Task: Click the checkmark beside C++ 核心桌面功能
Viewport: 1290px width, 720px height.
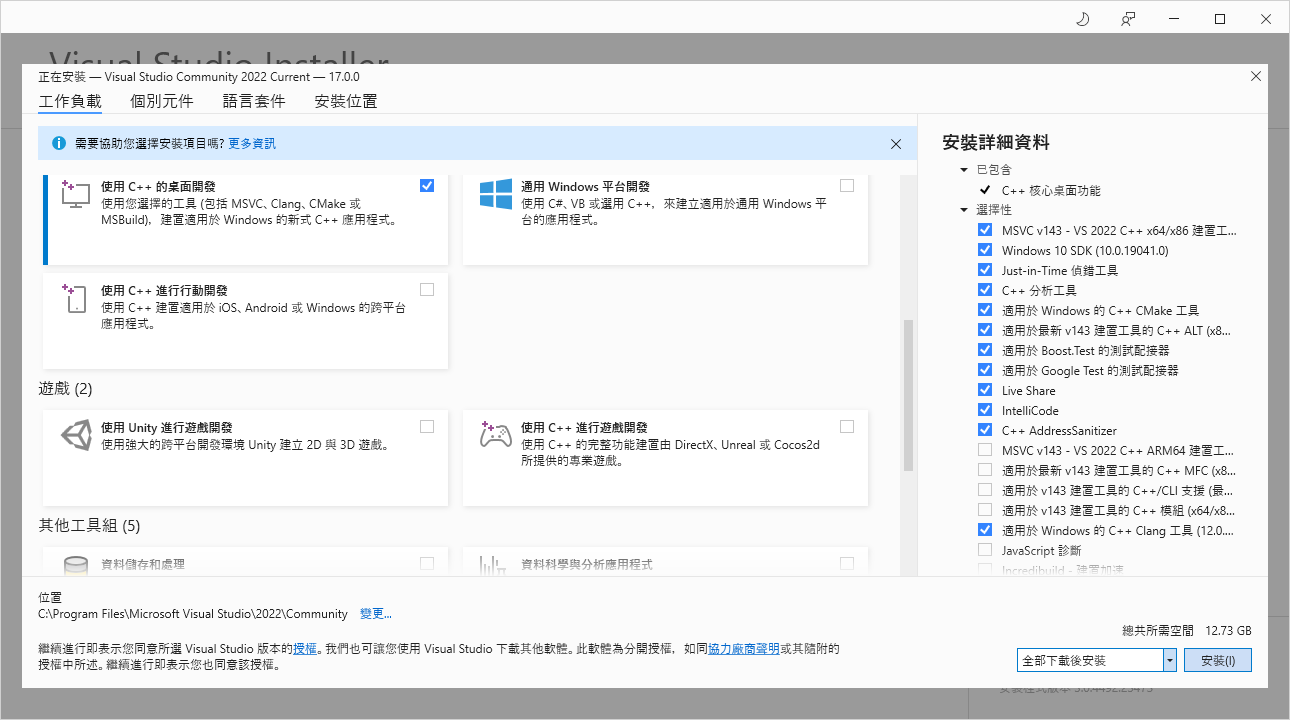Action: (985, 190)
